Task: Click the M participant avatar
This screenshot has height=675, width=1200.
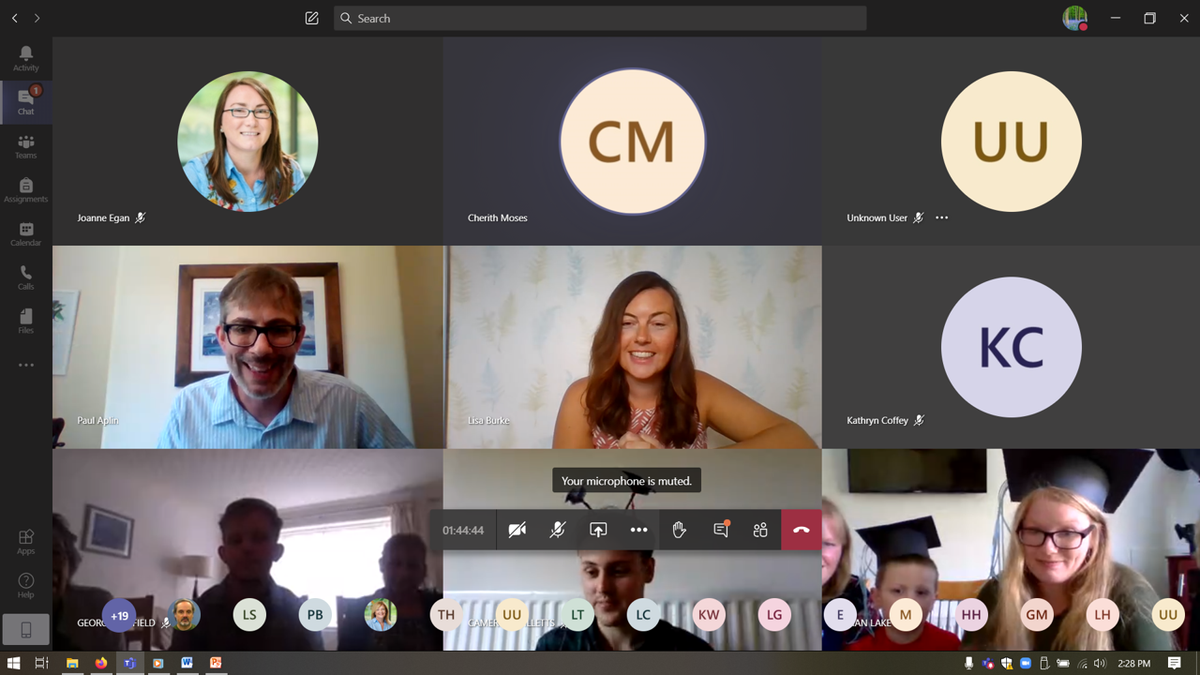Action: (x=905, y=615)
